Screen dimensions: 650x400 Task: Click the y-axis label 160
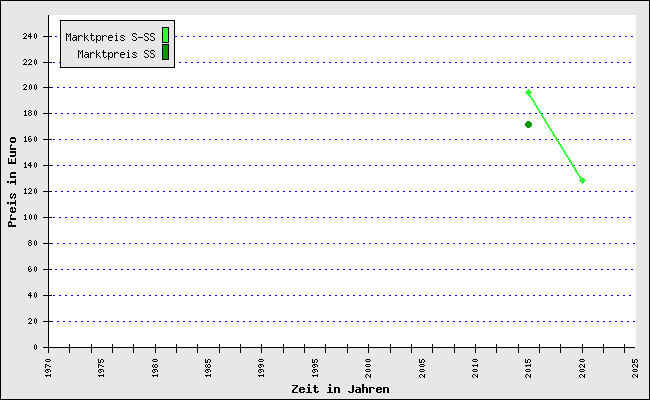tap(30, 139)
